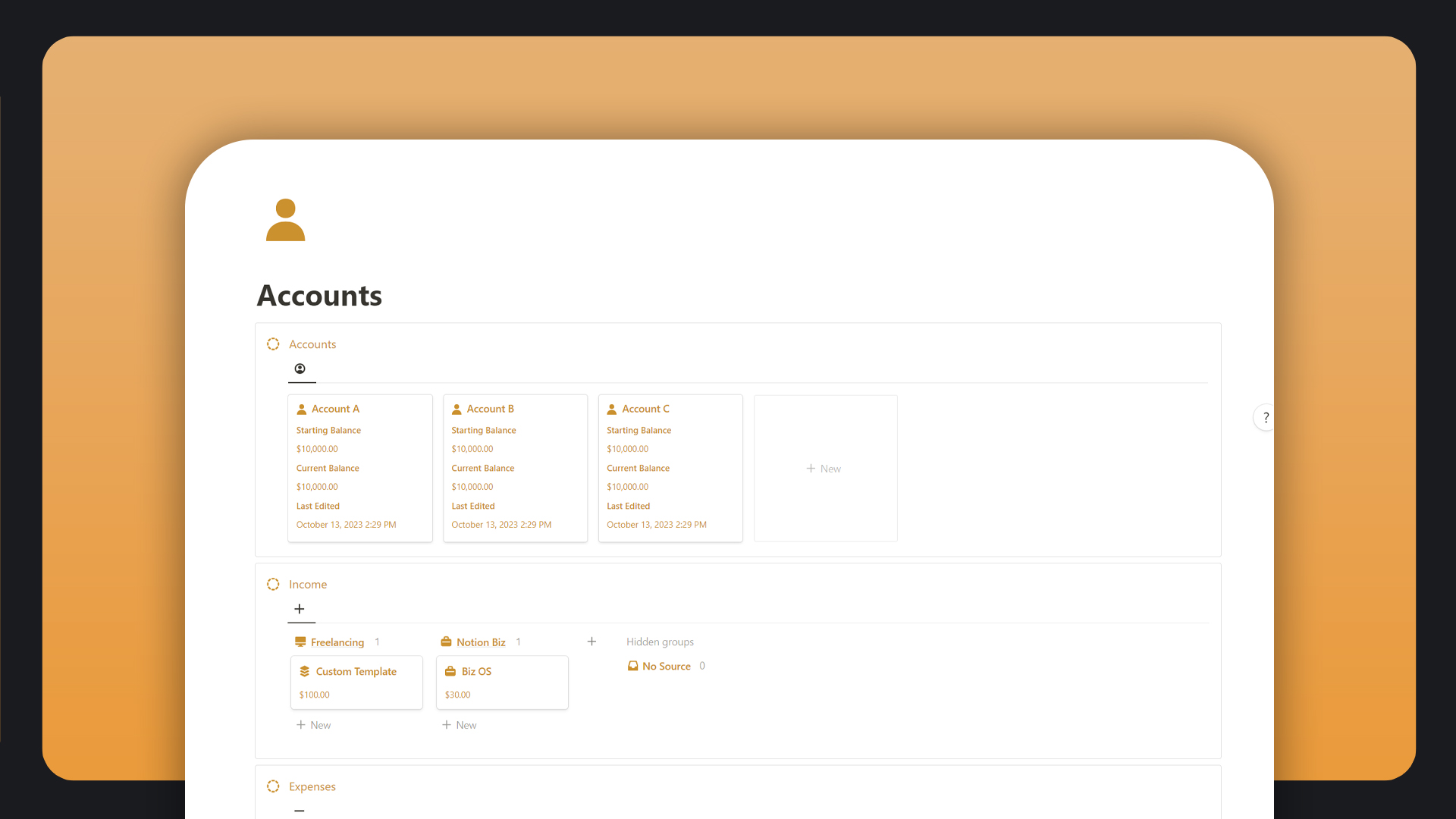Add New item under Notion Biz
This screenshot has width=1456, height=819.
coord(459,725)
